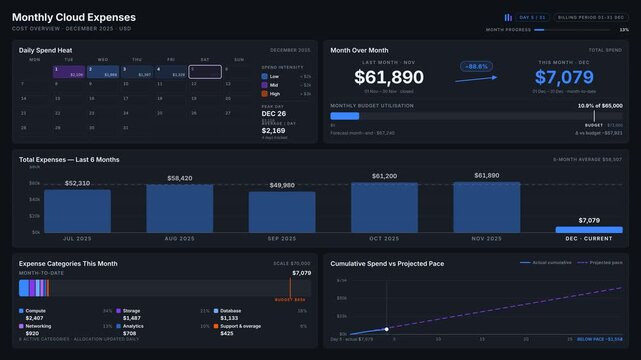The width and height of the screenshot is (641, 360).
Task: Click the Networking amount $920
Action: tap(32, 333)
